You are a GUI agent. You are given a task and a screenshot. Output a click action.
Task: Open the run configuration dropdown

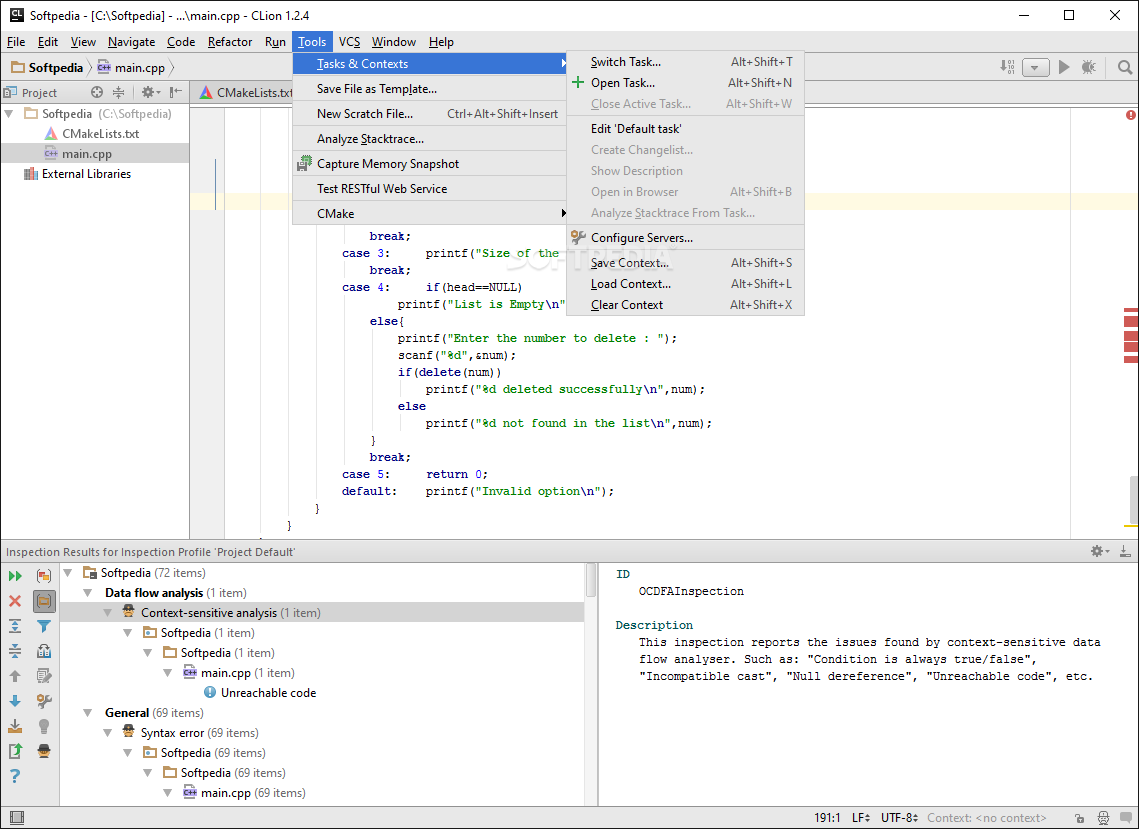point(1035,68)
